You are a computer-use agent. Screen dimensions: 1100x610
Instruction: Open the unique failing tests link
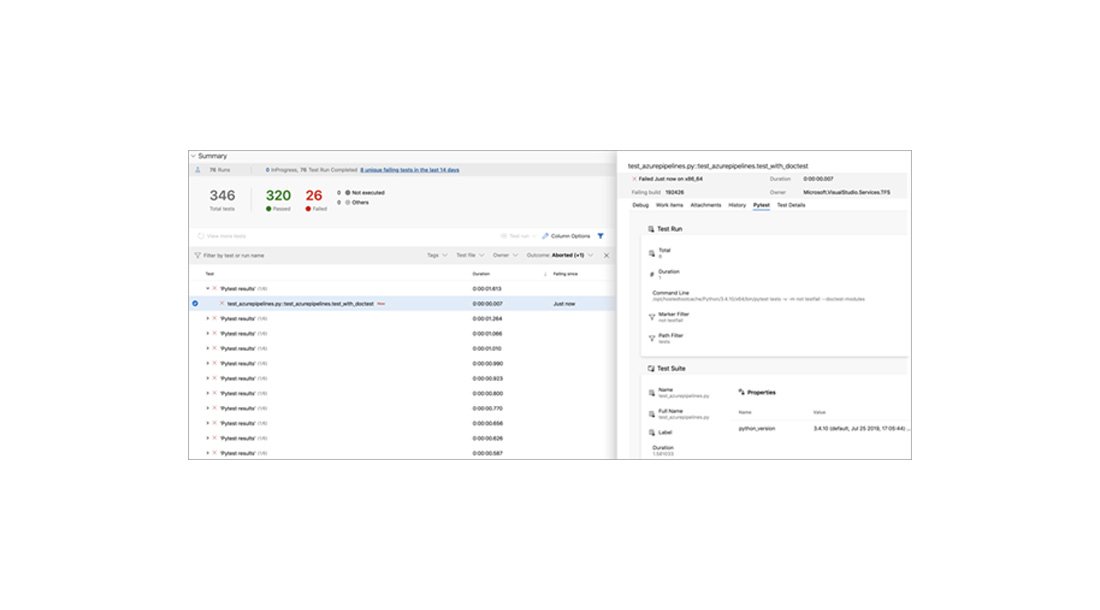[409, 170]
